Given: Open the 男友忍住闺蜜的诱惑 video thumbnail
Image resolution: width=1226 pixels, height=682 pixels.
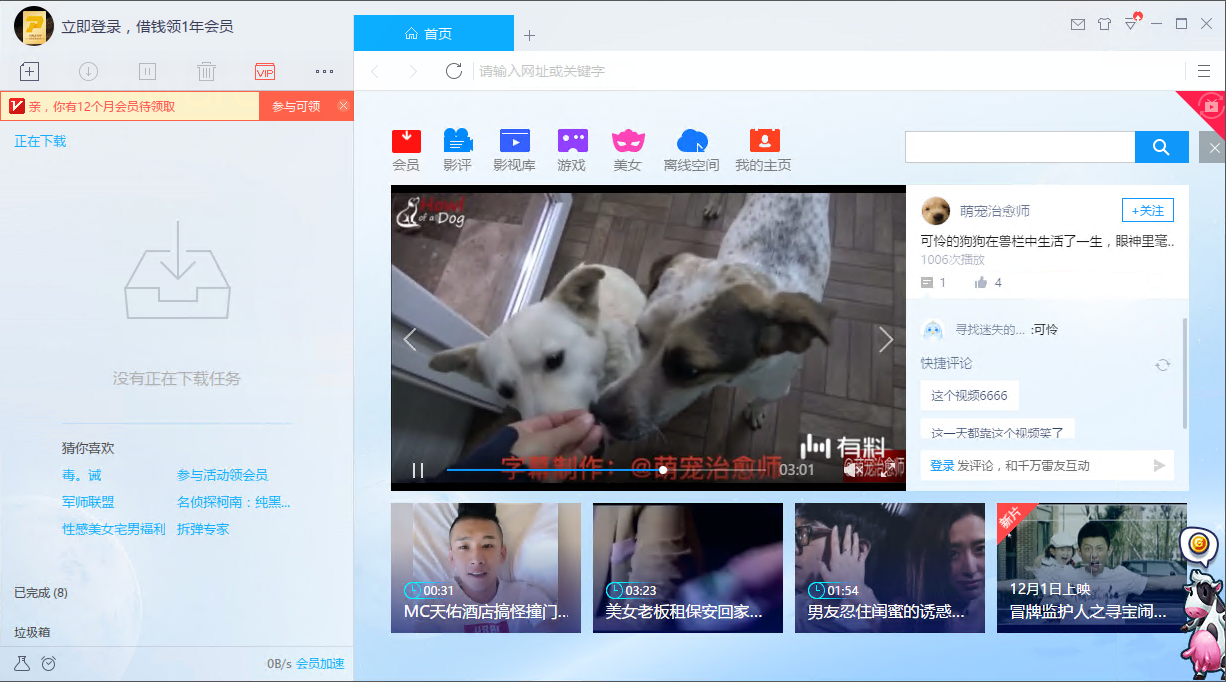Looking at the screenshot, I should click(890, 568).
